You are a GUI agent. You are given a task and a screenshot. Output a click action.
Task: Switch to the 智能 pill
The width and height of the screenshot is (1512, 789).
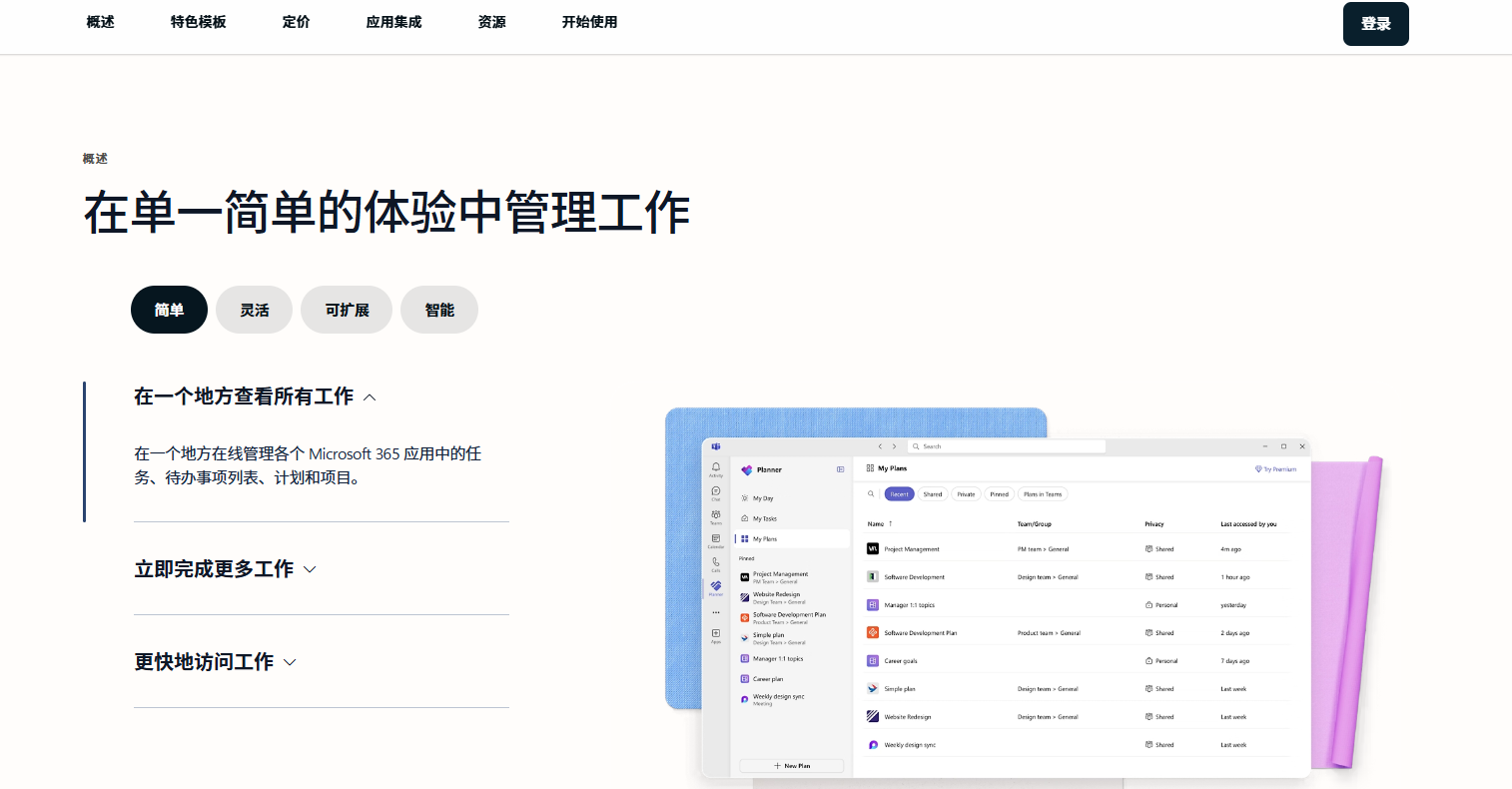click(439, 310)
